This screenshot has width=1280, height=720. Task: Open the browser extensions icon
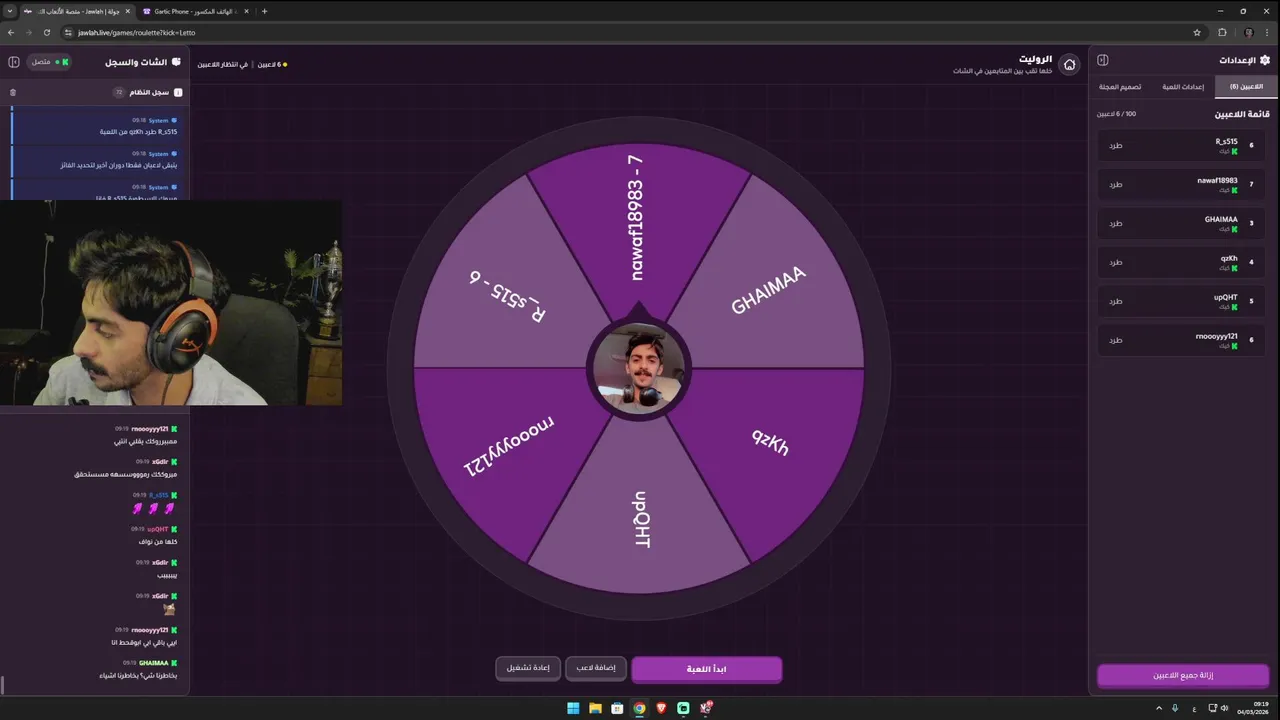point(1222,32)
